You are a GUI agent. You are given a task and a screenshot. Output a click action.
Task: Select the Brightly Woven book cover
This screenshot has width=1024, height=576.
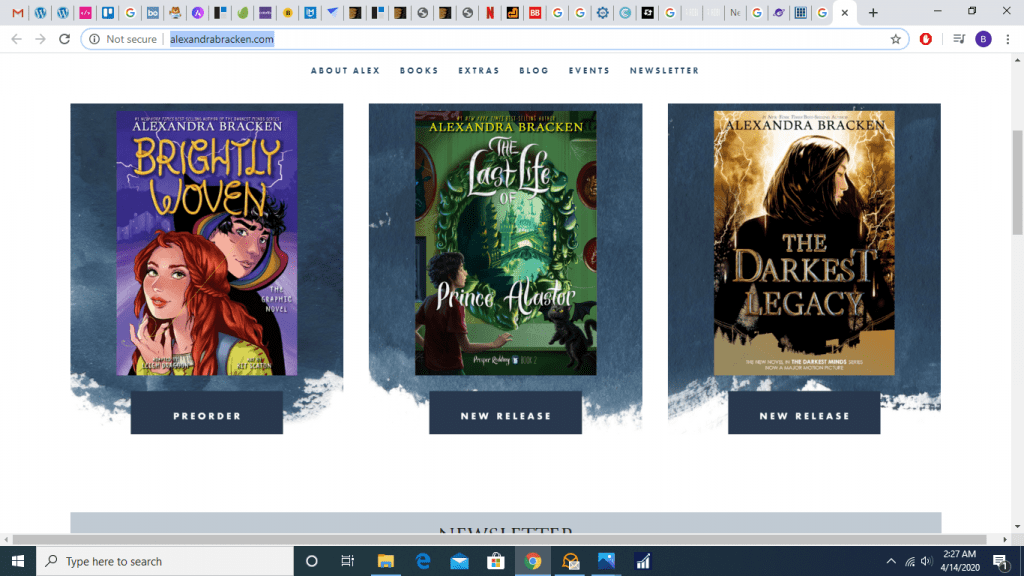207,243
